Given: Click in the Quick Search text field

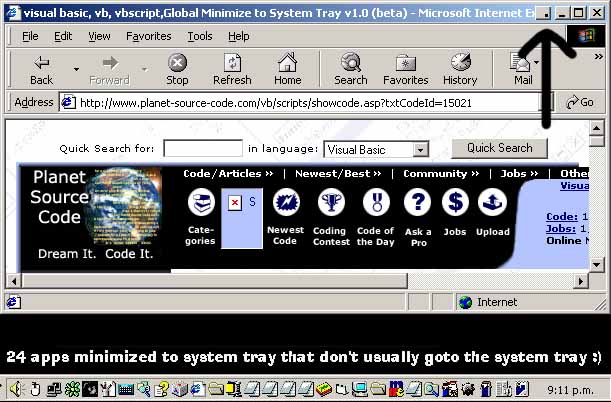Looking at the screenshot, I should [202, 148].
